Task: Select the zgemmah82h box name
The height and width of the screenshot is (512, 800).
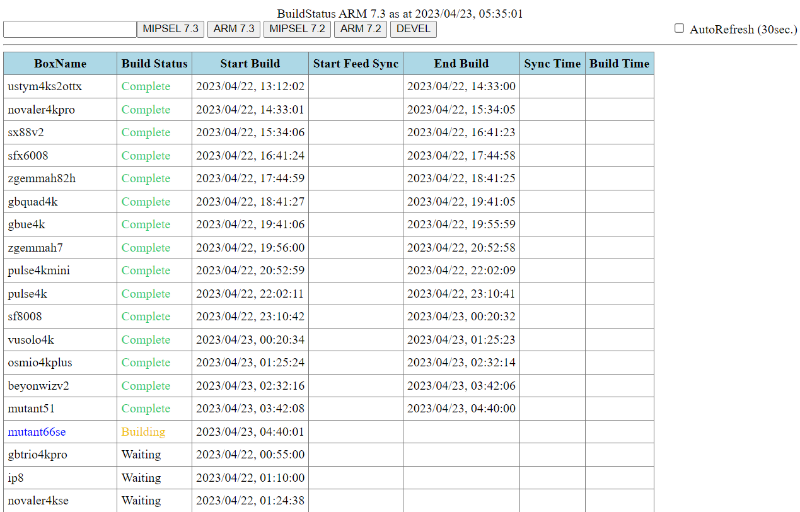Action: 41,178
